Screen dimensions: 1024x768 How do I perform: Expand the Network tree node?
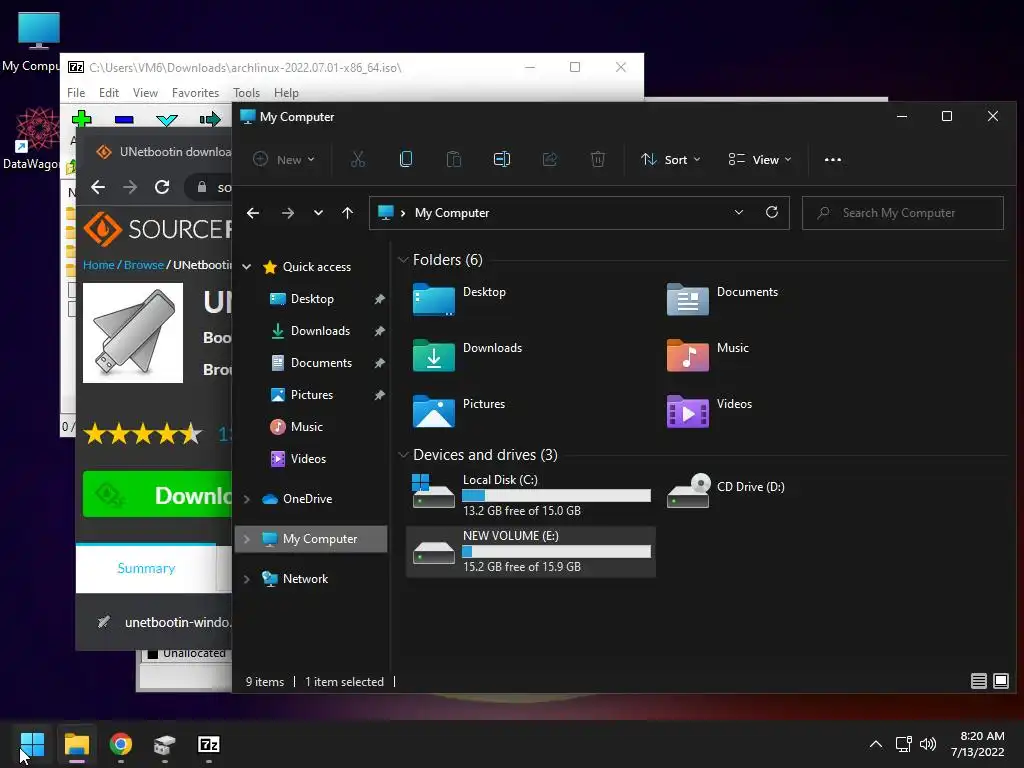click(247, 579)
